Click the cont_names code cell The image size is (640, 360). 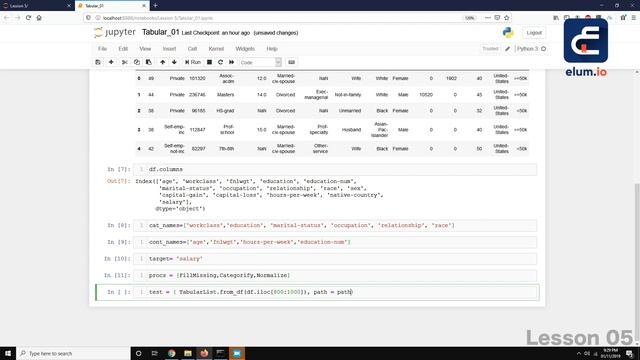click(x=334, y=242)
